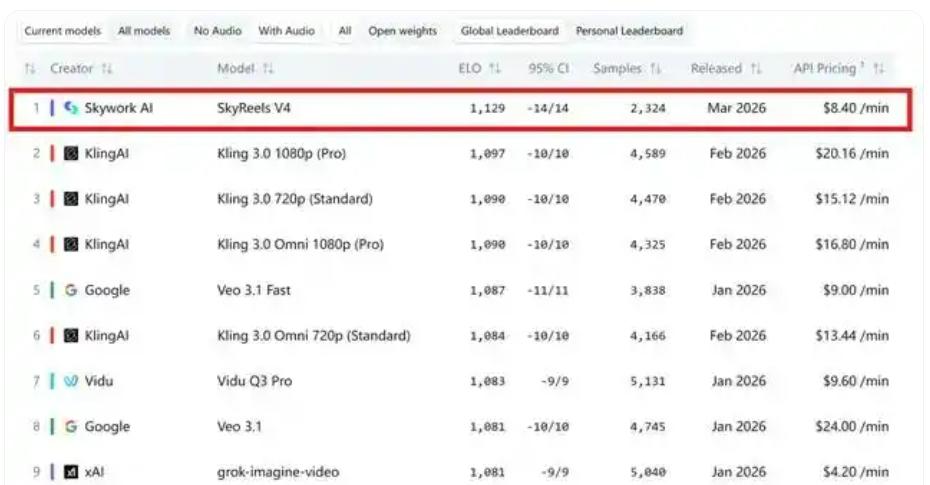Click KlingAI logo in Kling 3.0 720p (Standard) row

coord(71,199)
